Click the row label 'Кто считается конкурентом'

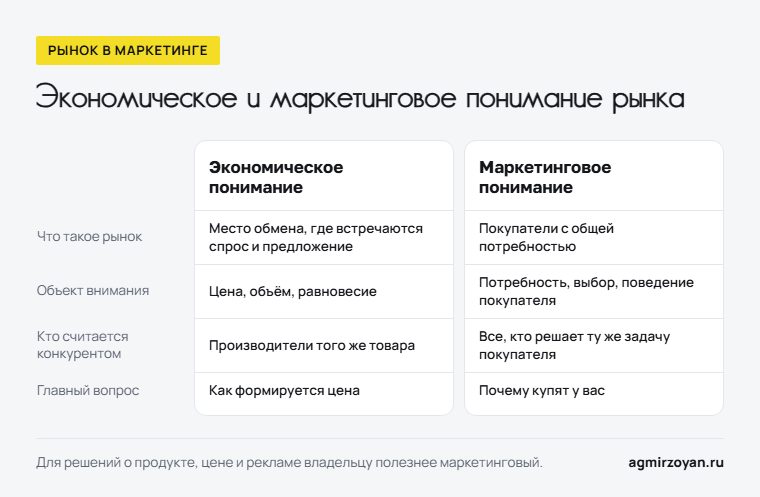pos(82,345)
